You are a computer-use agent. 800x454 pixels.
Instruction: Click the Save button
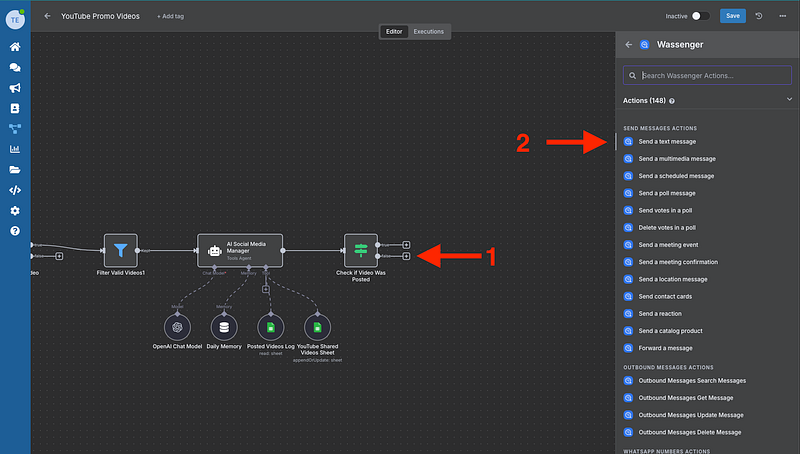point(733,16)
